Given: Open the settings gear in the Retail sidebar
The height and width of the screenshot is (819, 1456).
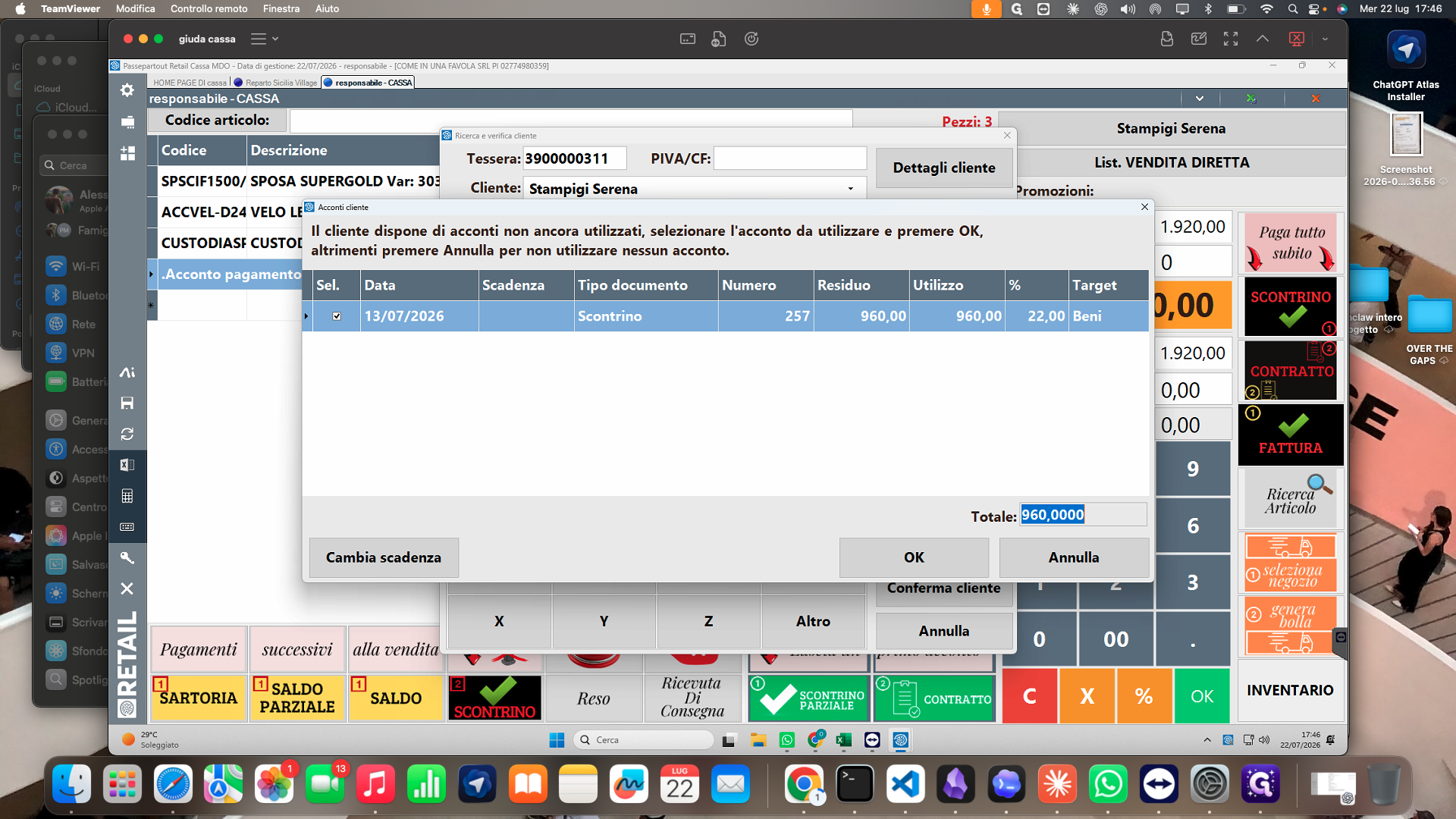Looking at the screenshot, I should 127,90.
